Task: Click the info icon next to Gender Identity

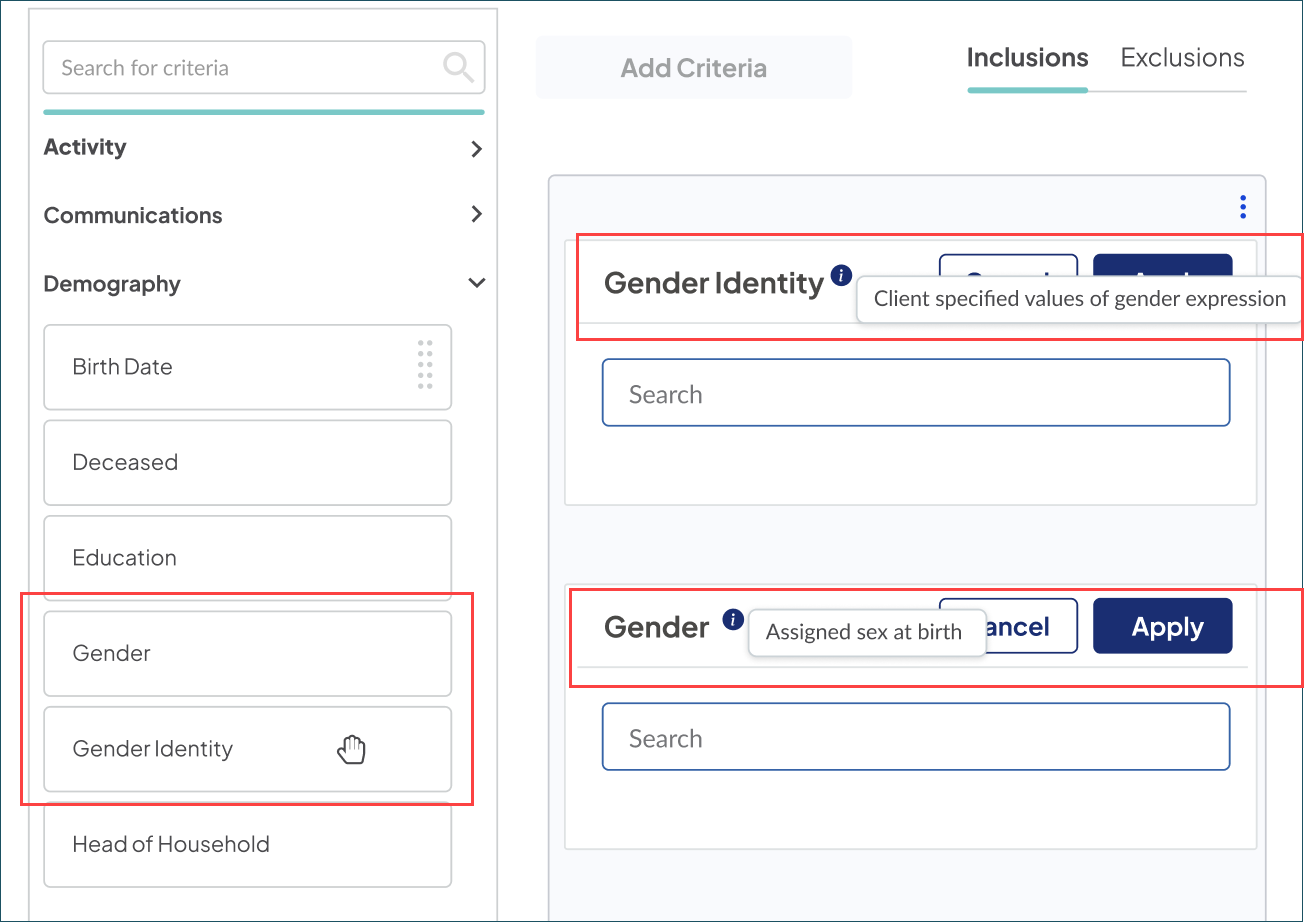Action: point(839,276)
